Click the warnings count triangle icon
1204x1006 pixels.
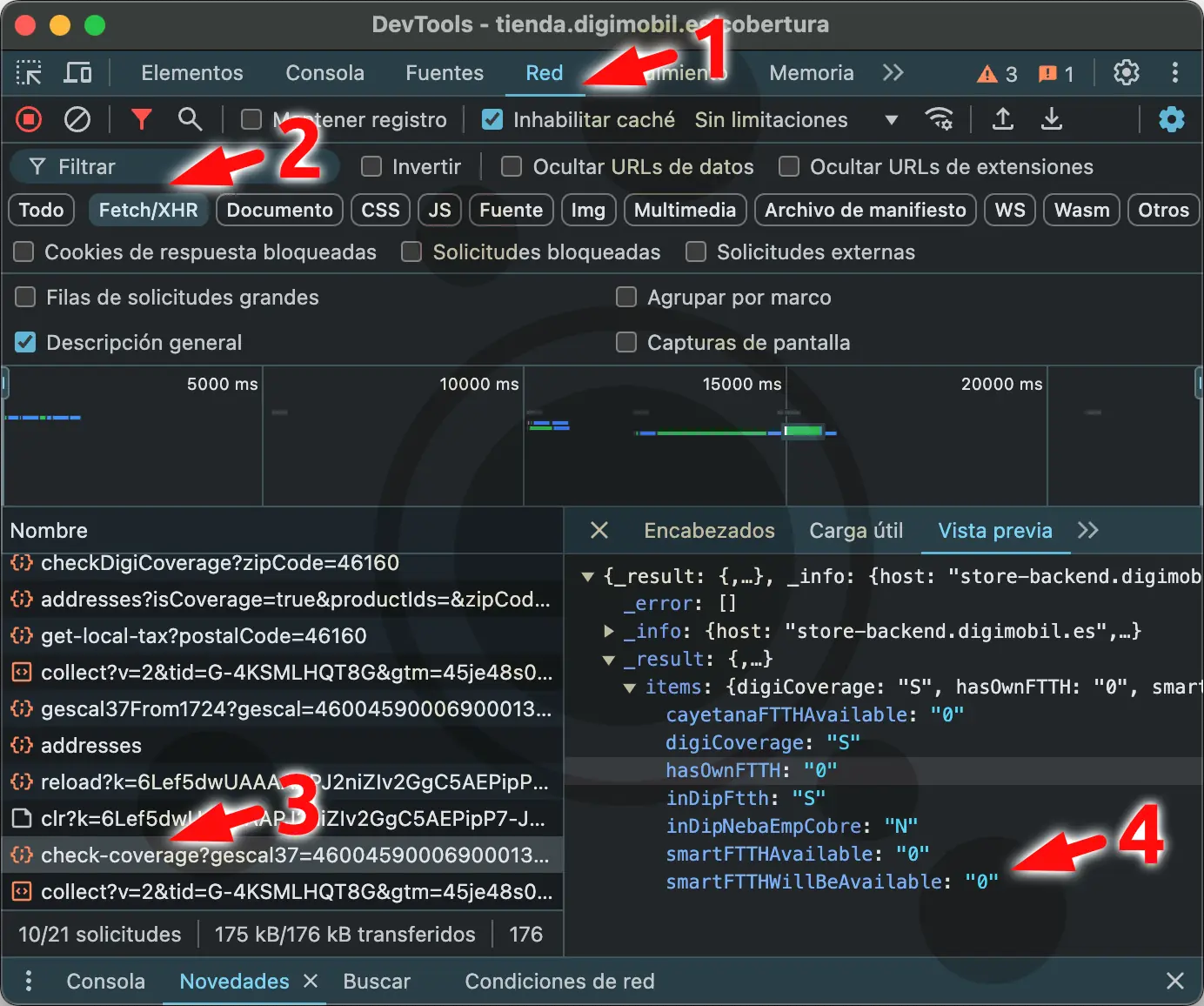997,74
